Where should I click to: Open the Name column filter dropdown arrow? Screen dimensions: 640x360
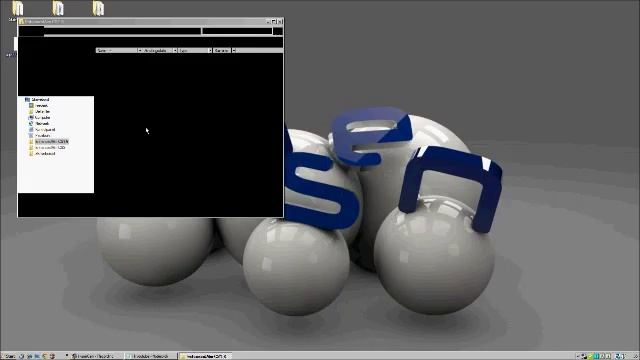[x=140, y=50]
